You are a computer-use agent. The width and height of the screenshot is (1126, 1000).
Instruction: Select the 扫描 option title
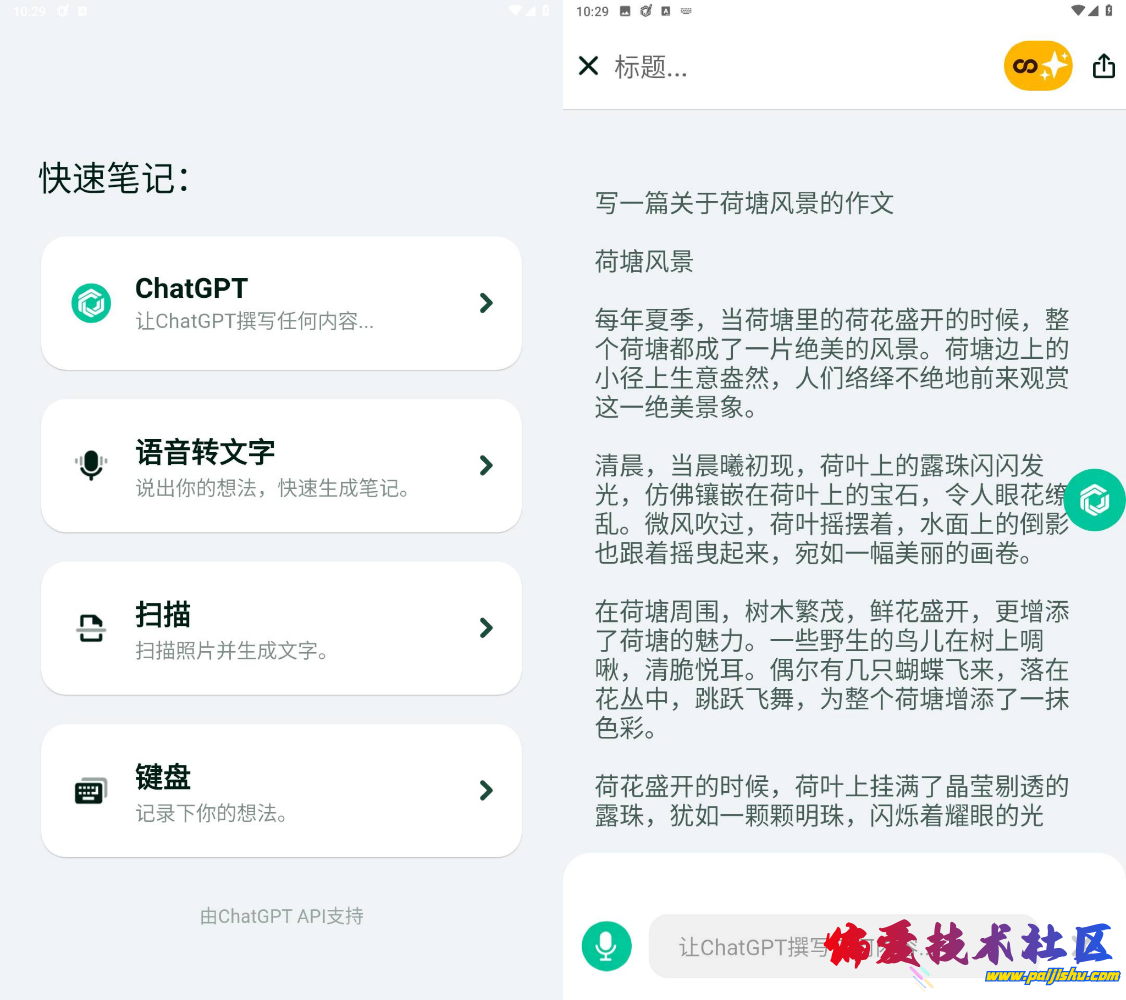[163, 614]
